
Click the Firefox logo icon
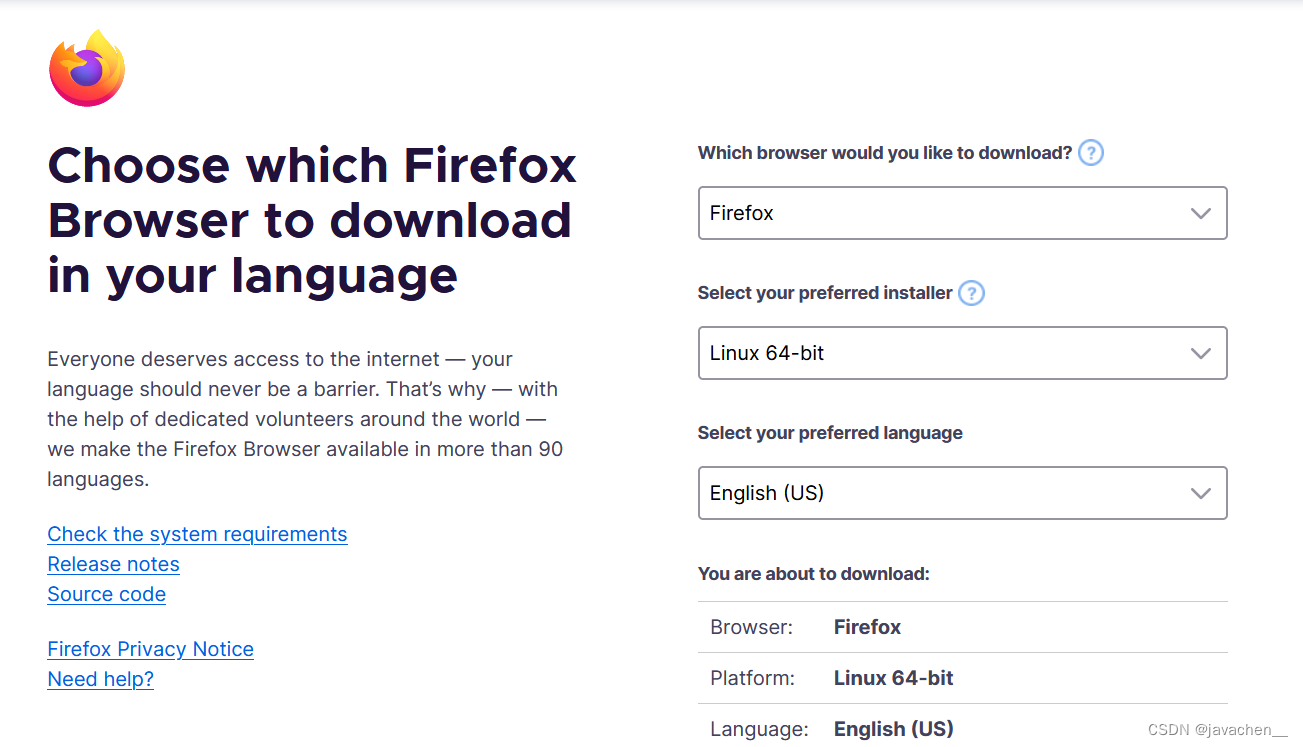tap(86, 67)
